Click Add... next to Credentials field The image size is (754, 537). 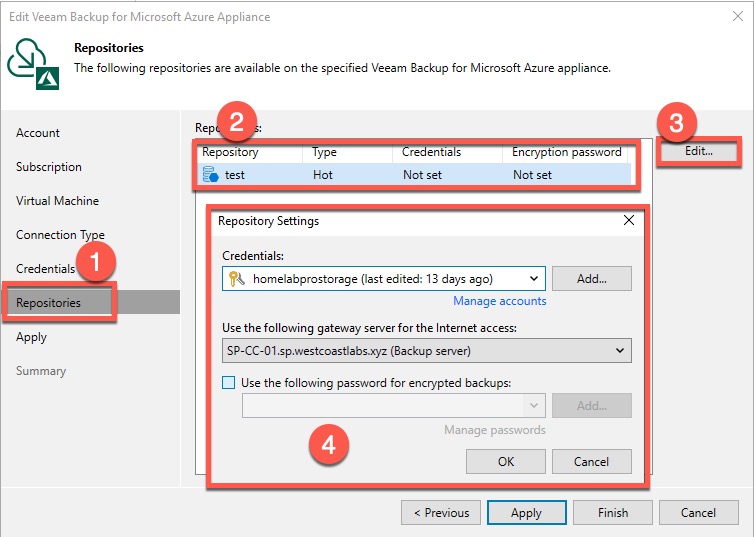pyautogui.click(x=591, y=278)
